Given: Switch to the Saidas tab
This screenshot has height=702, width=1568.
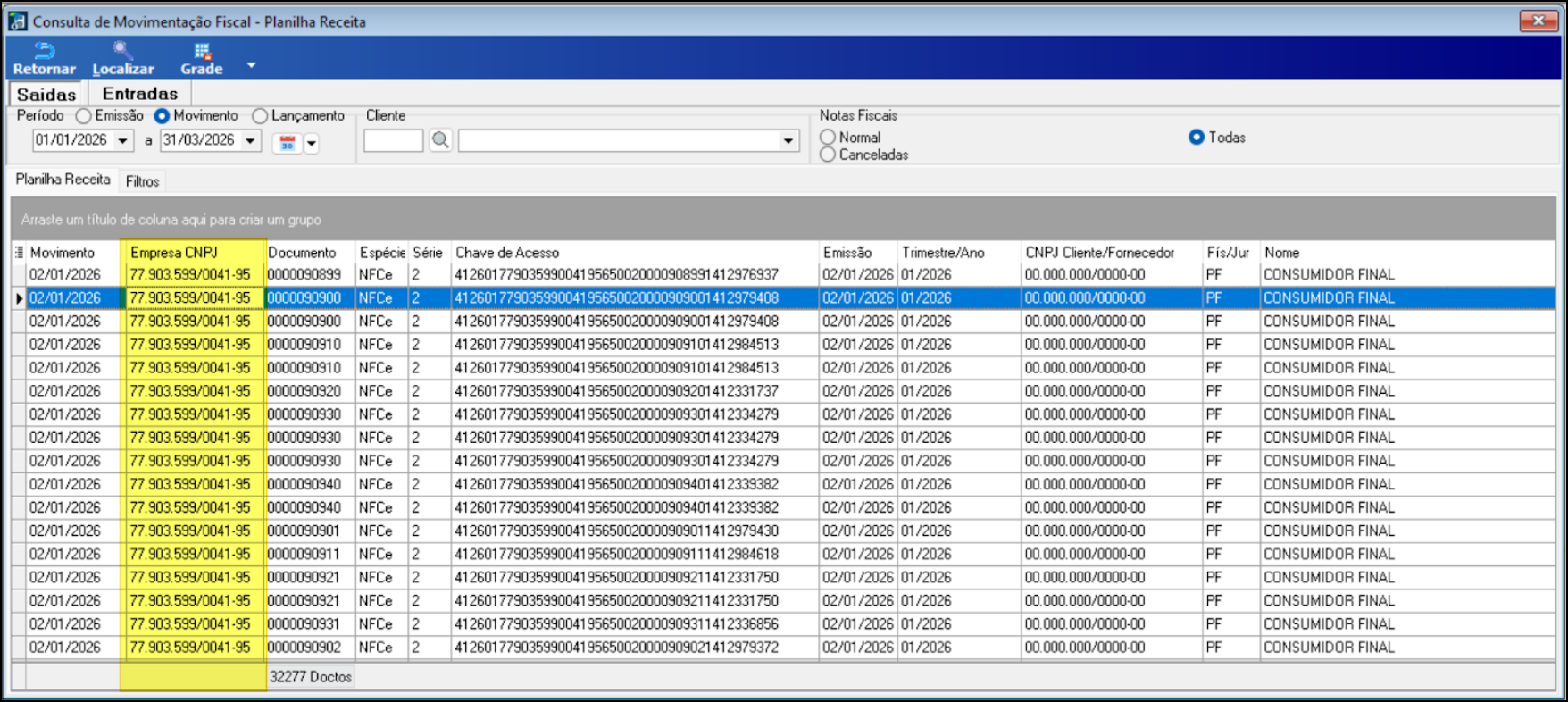Looking at the screenshot, I should [46, 95].
